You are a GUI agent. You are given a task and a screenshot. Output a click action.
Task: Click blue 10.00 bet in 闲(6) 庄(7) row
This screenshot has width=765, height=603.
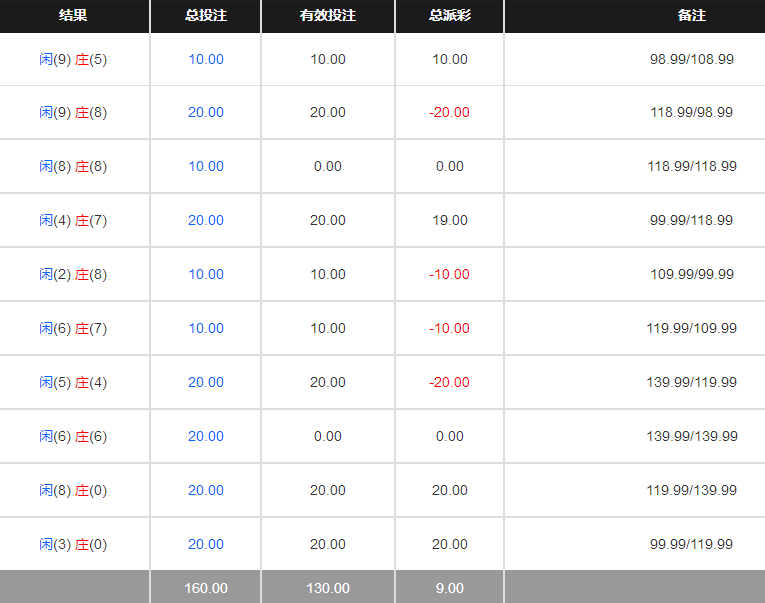tap(206, 328)
